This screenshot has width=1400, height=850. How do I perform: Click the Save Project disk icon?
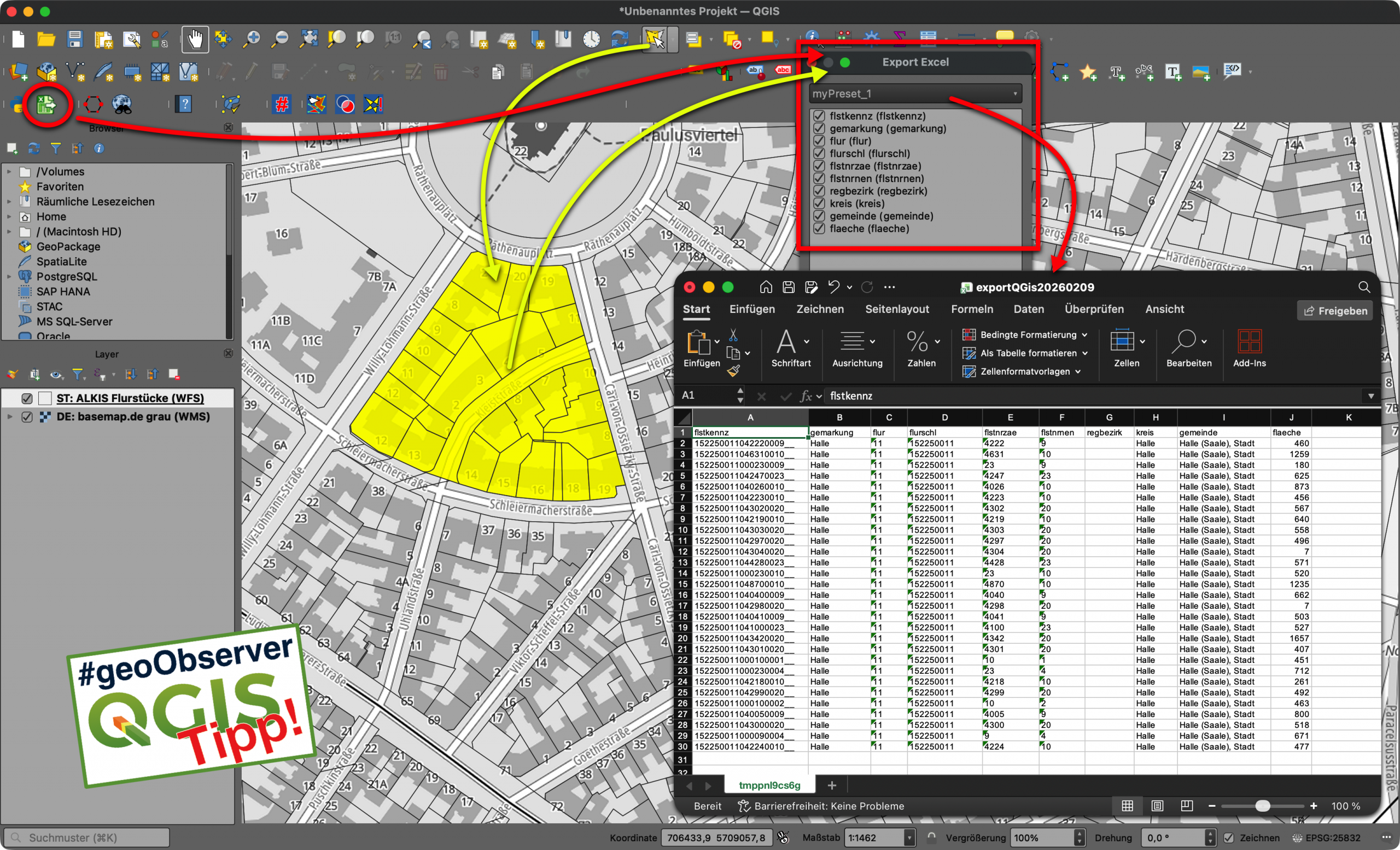75,39
